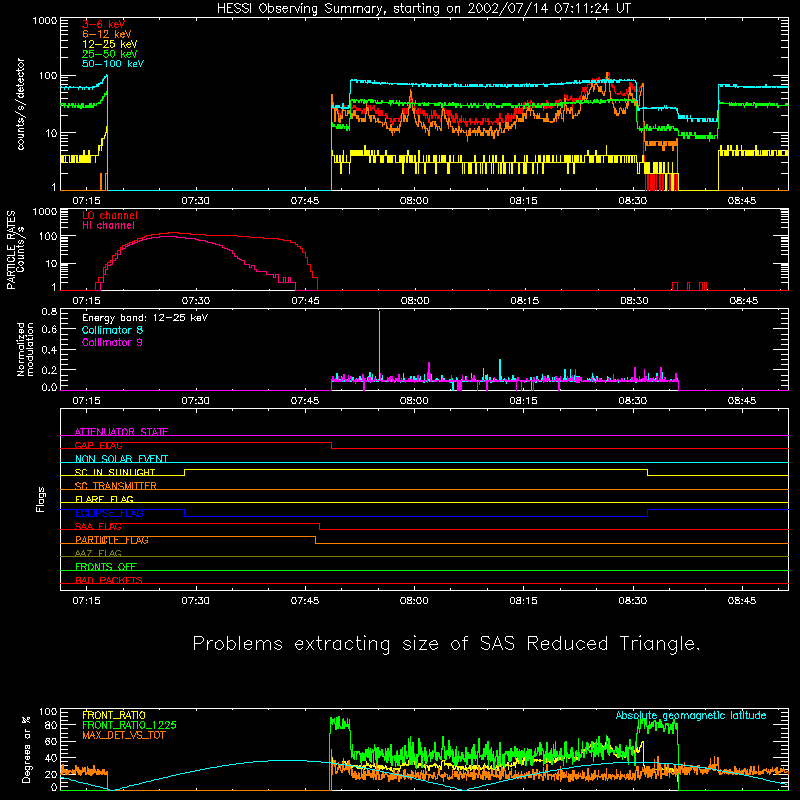This screenshot has width=800, height=800.
Task: Click the BAD_PACKETS flag label
Action: (x=109, y=580)
